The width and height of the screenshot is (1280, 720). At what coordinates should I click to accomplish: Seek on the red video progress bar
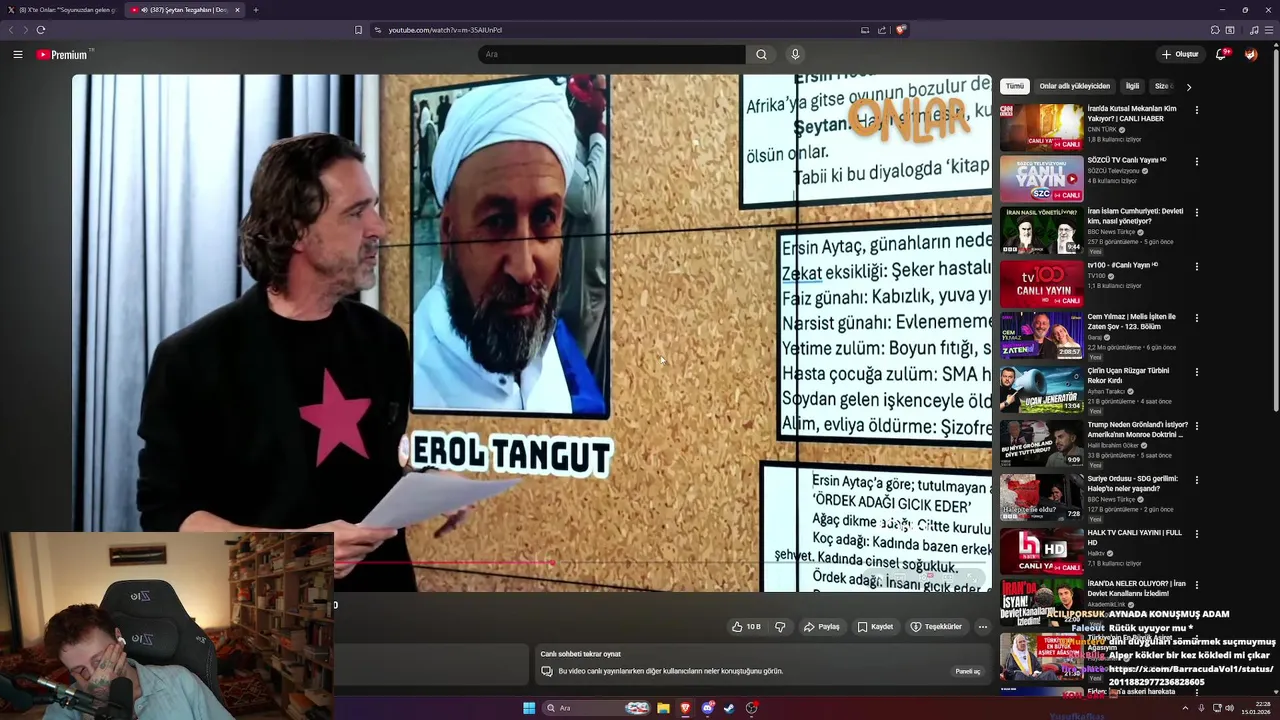coord(443,563)
